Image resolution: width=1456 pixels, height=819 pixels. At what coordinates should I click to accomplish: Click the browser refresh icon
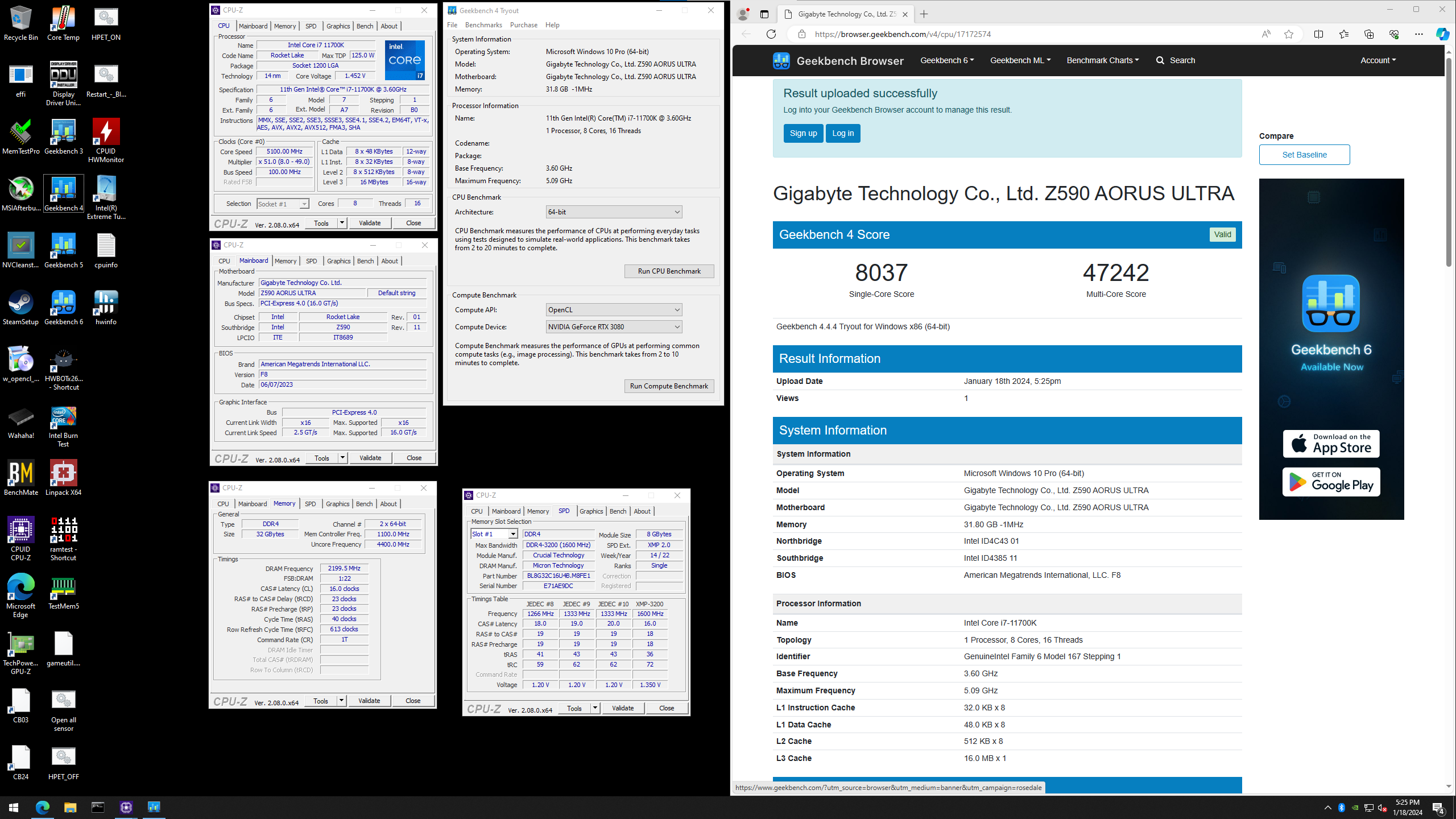pyautogui.click(x=771, y=34)
